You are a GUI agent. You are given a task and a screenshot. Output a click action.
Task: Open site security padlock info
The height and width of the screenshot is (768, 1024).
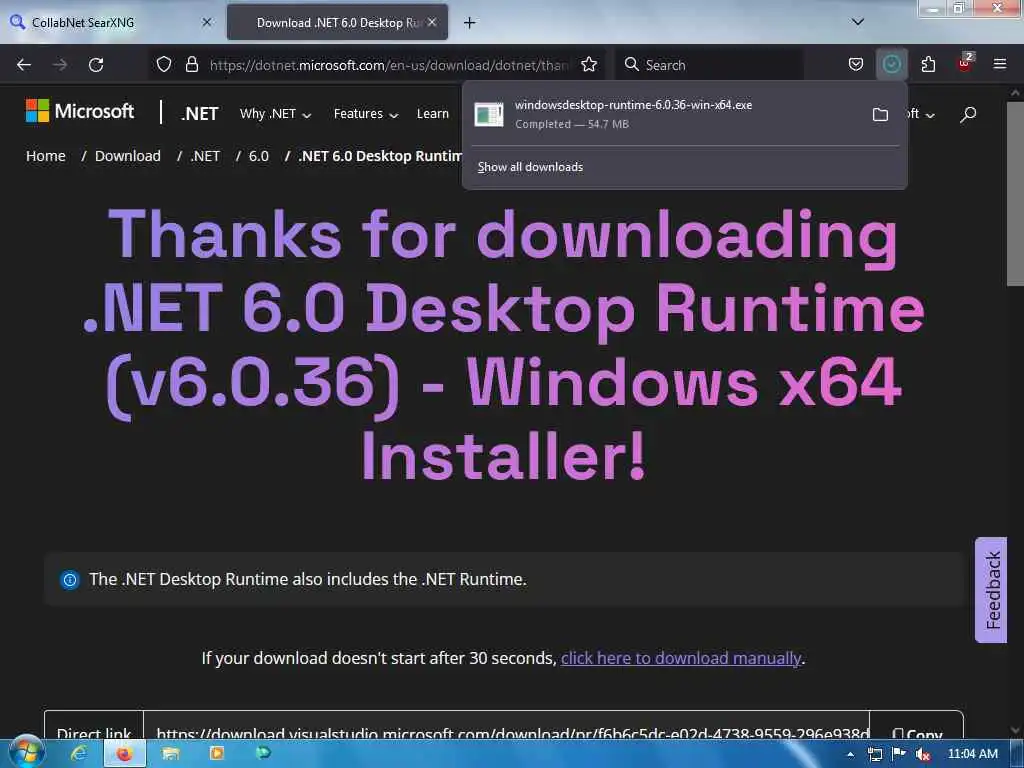[191, 64]
